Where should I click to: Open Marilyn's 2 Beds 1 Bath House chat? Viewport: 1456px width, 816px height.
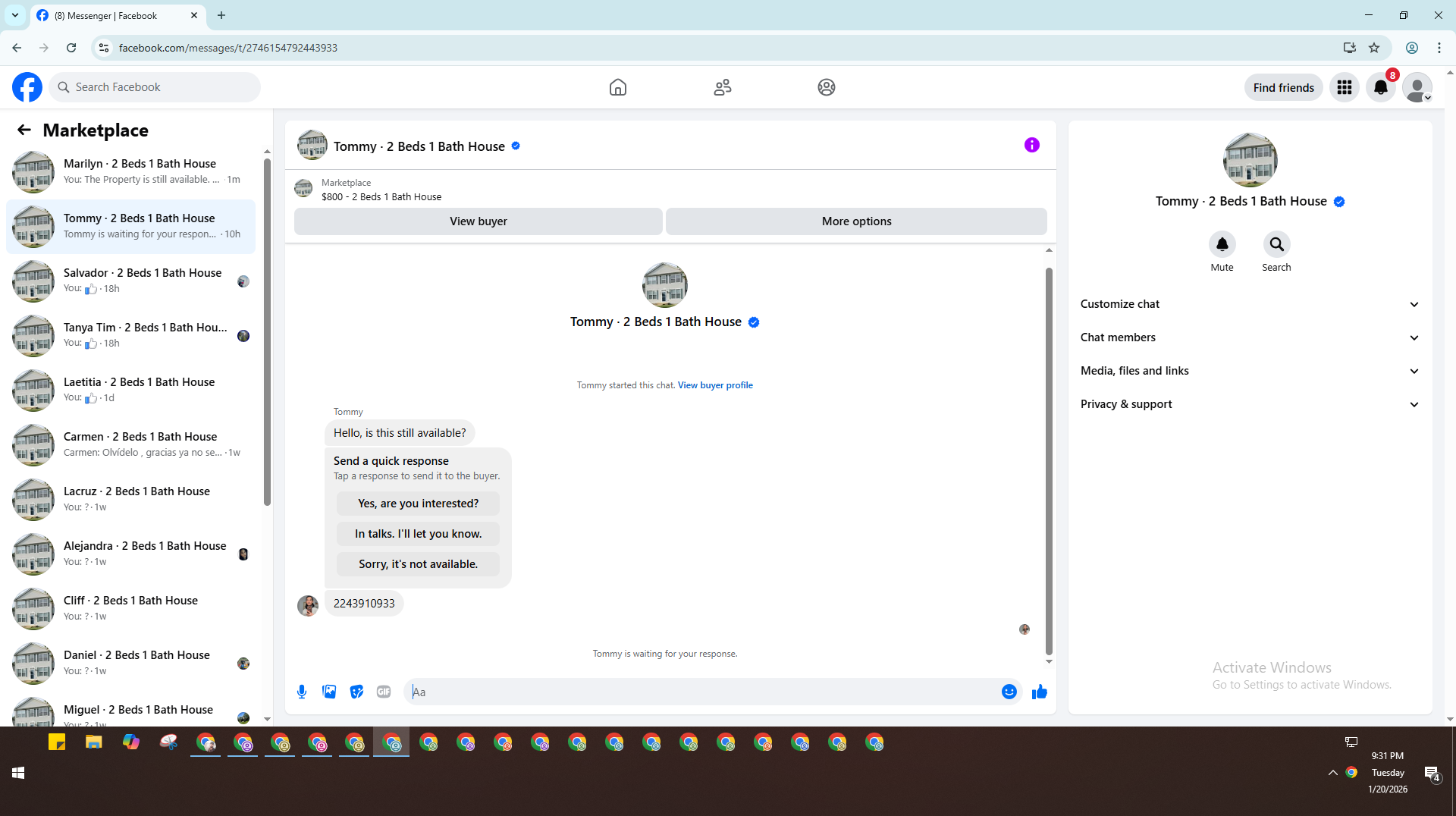(x=130, y=172)
